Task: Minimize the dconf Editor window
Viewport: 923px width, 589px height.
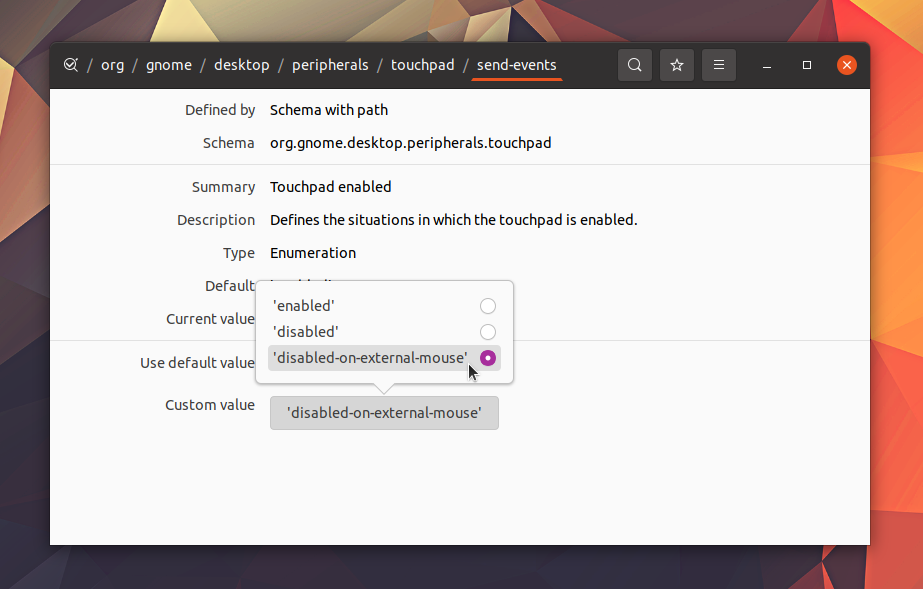Action: coord(766,65)
